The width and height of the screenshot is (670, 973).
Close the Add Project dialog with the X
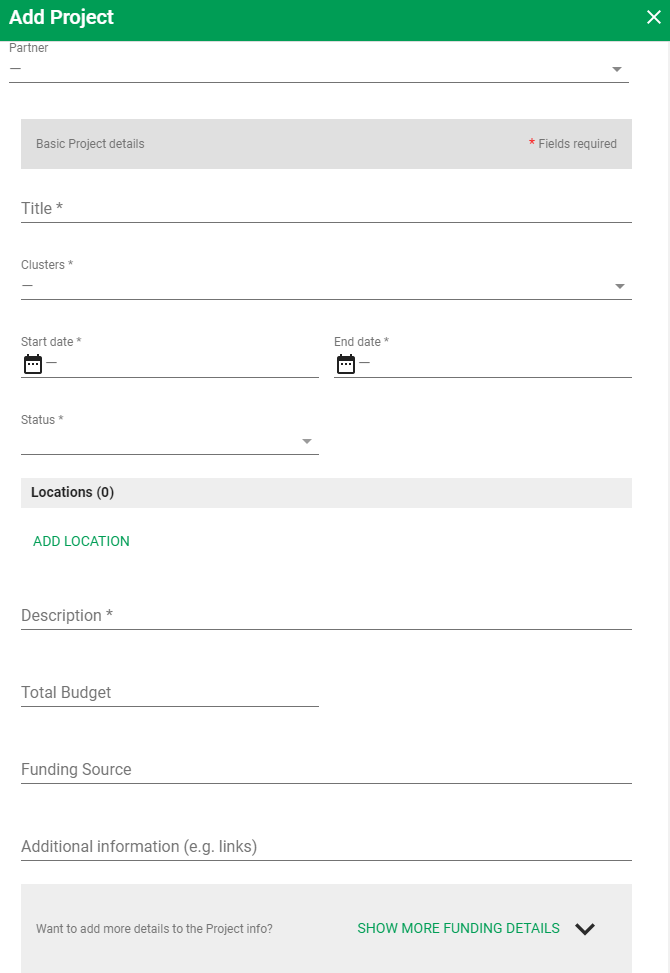point(654,18)
